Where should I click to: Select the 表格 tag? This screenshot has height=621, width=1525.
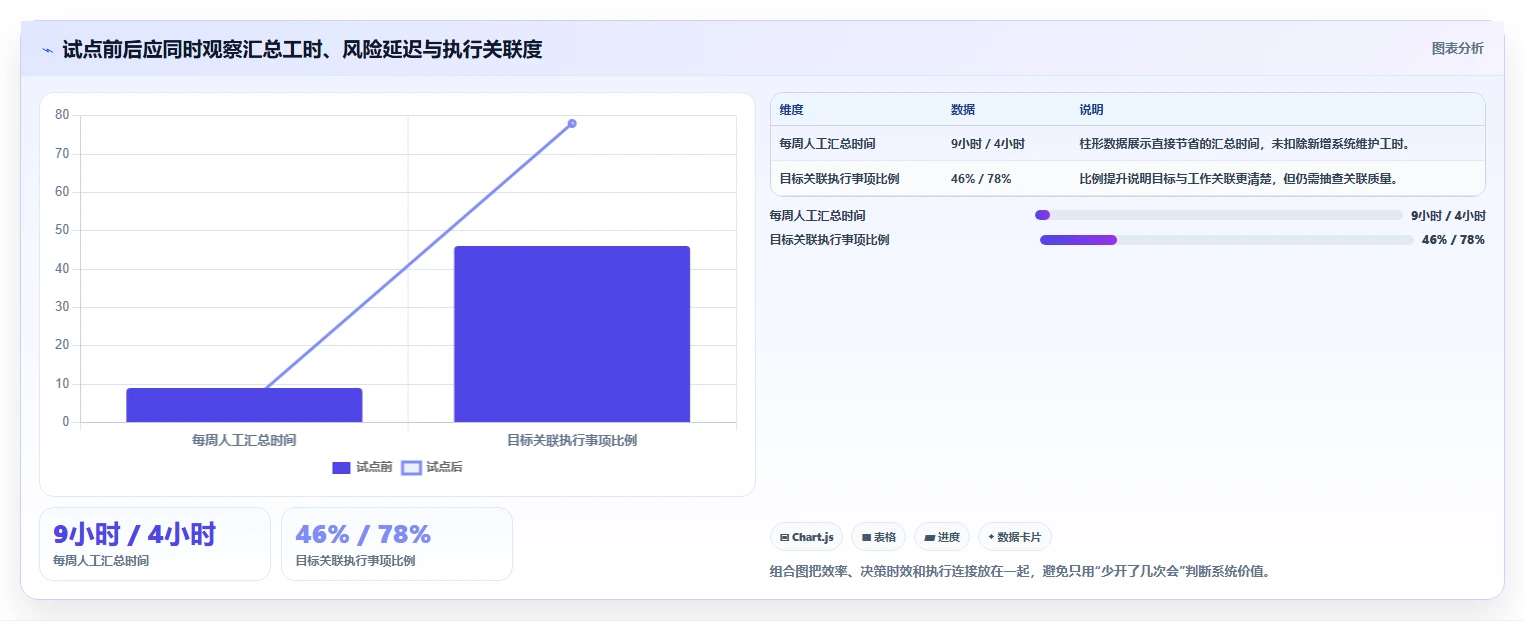point(878,537)
